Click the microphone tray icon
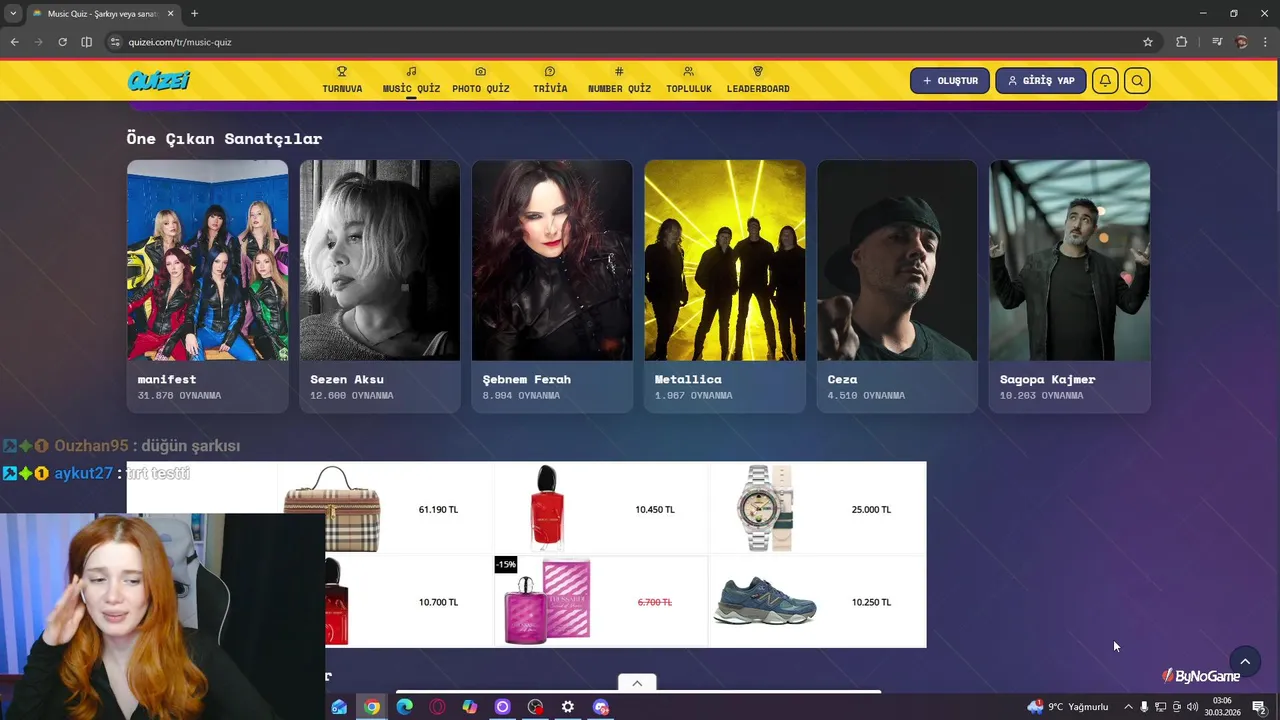This screenshot has width=1280, height=720. [1145, 707]
